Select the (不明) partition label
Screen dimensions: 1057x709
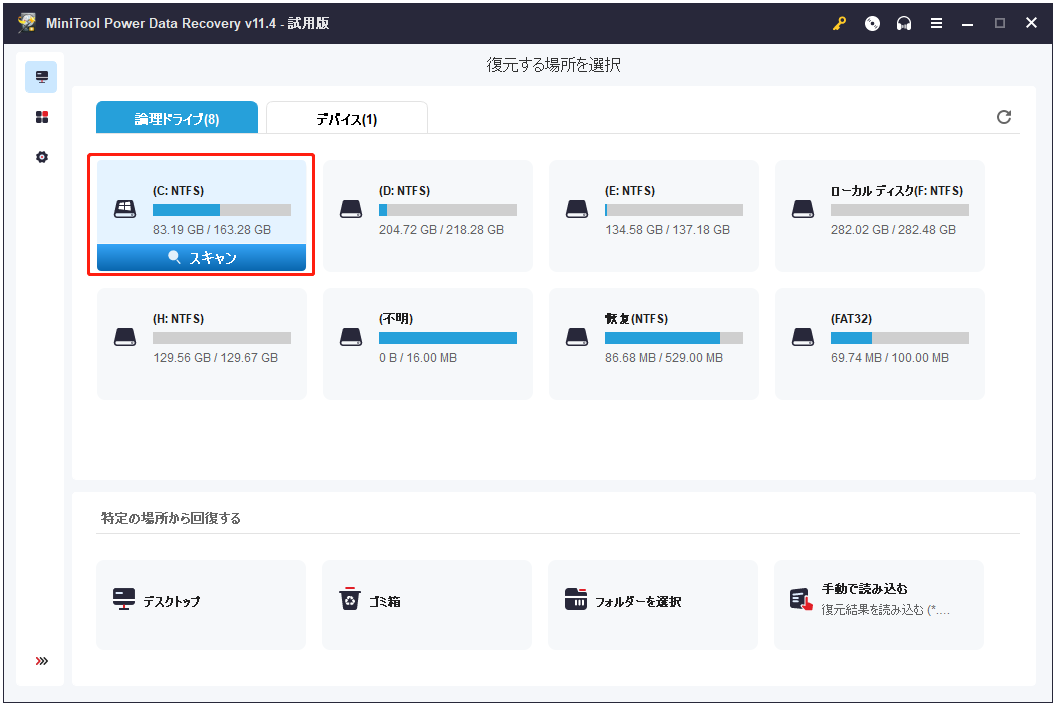pos(396,319)
